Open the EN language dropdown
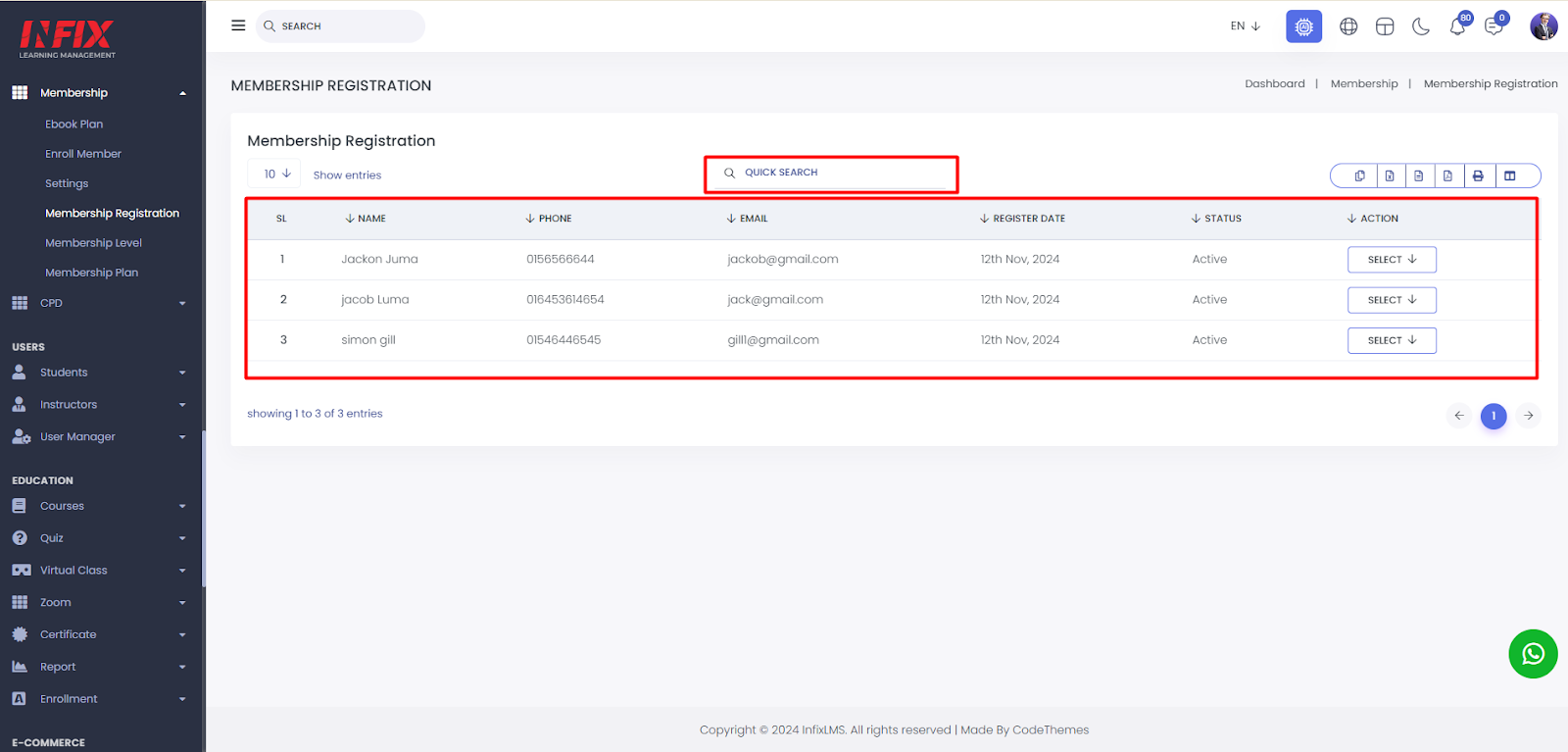The image size is (1568, 752). point(1246,26)
